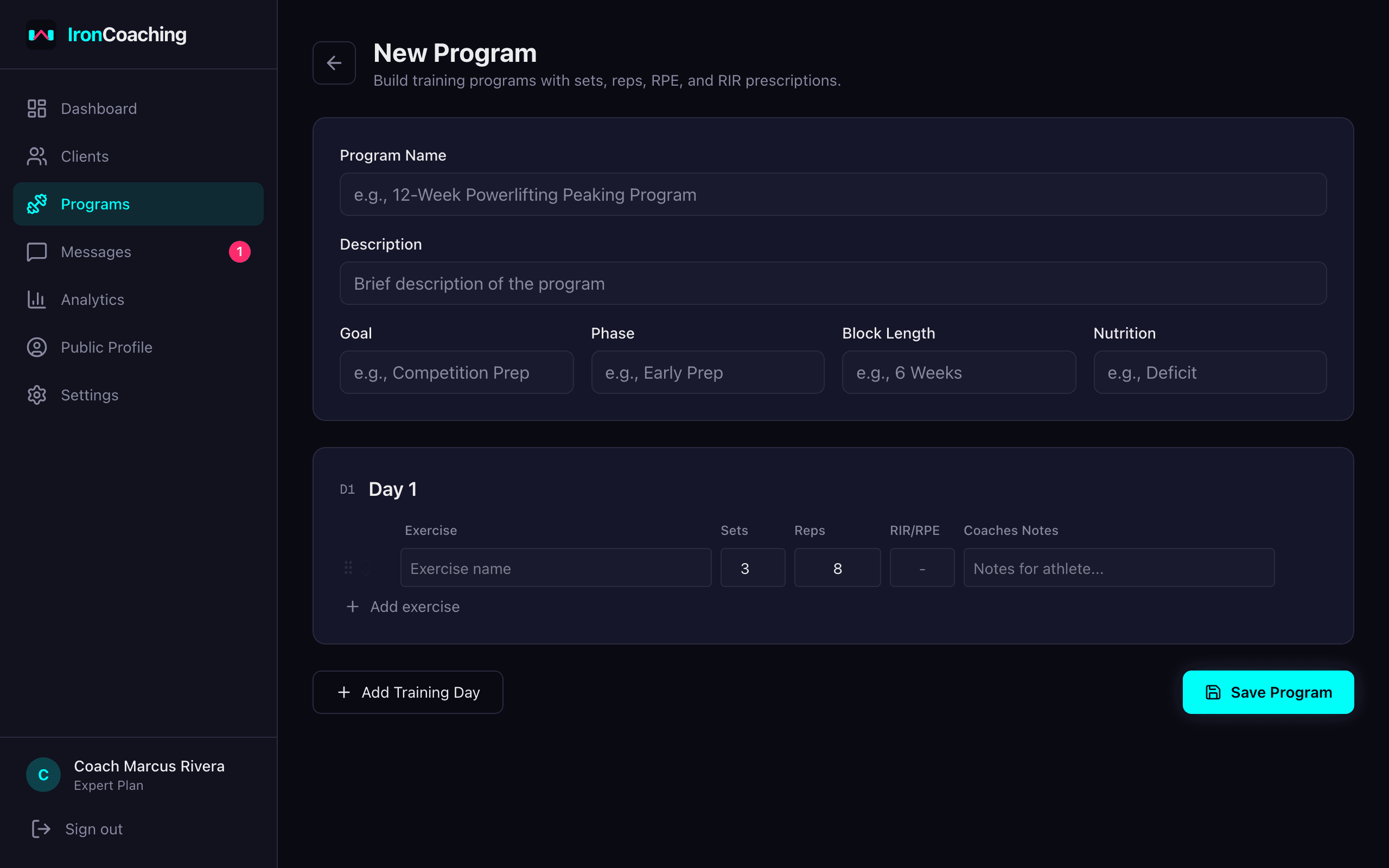Select the Programs dumbbell icon in sidebar
Viewport: 1389px width, 868px height.
[x=37, y=204]
